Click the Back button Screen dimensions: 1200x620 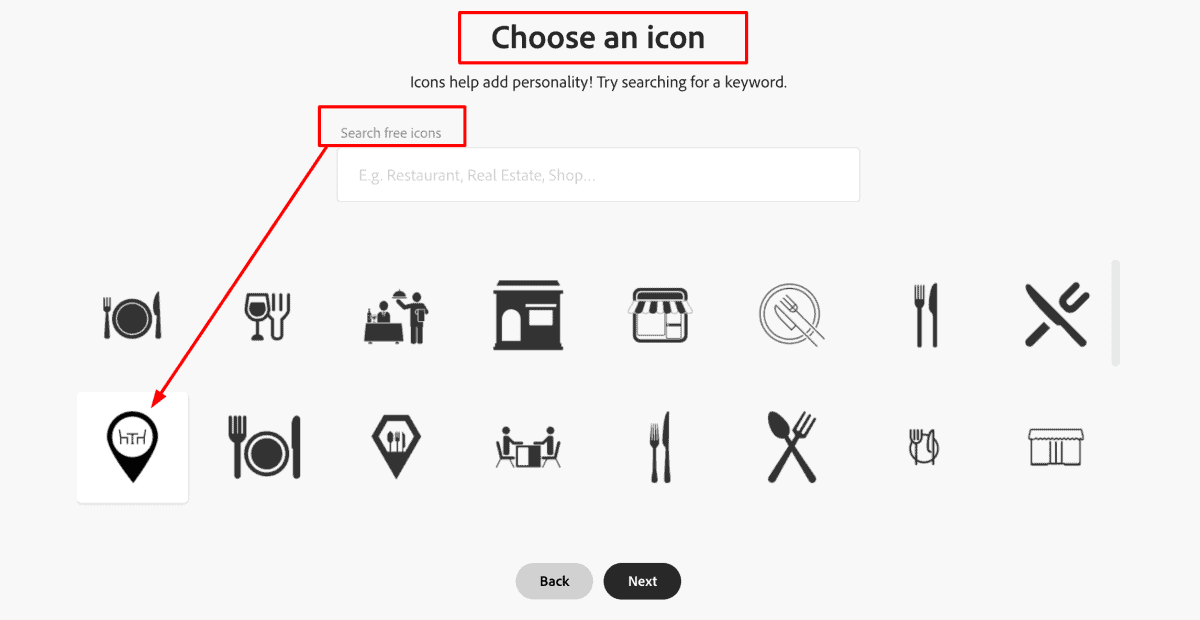(x=554, y=581)
